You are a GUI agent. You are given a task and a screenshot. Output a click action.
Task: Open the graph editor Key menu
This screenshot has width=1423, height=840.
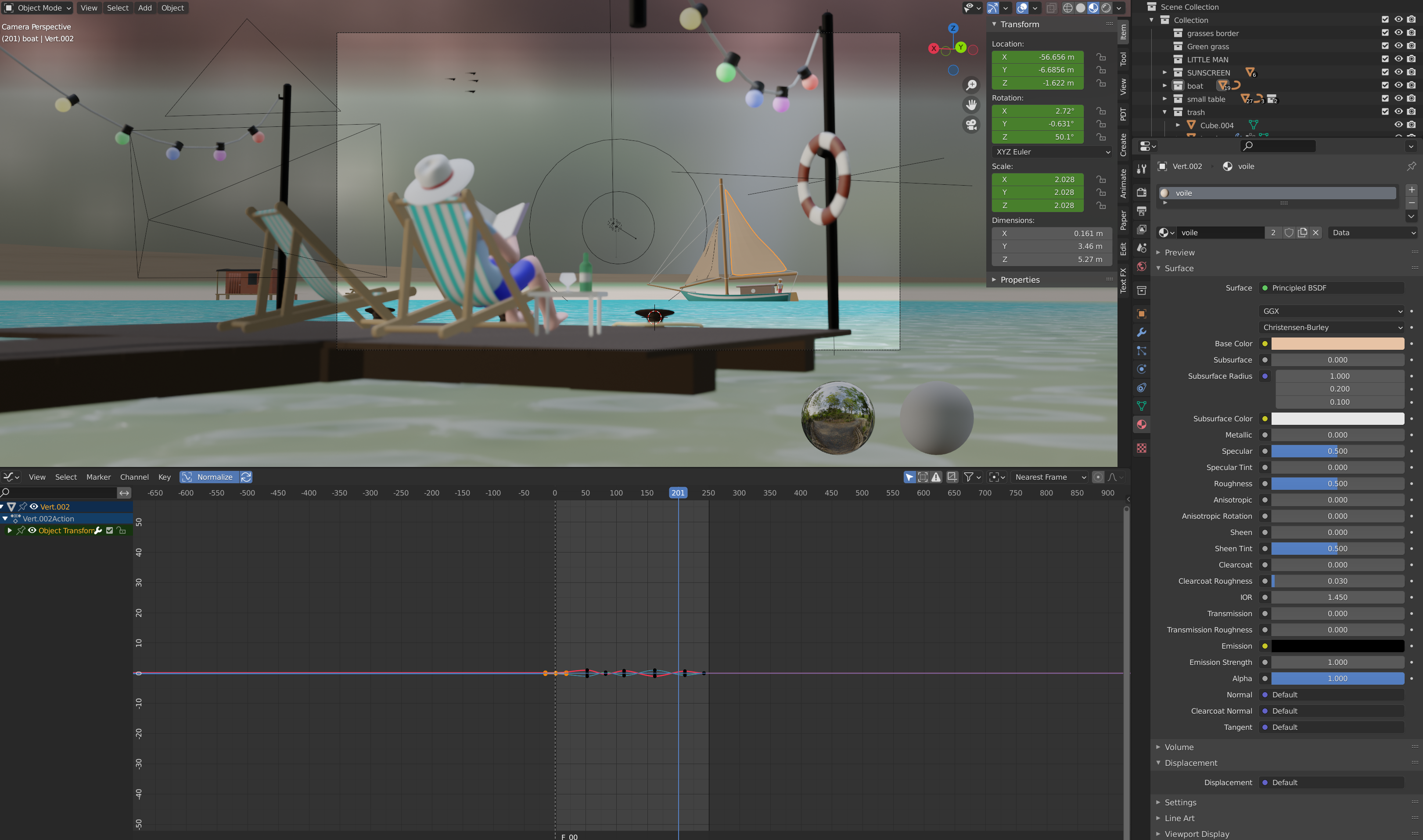click(x=164, y=477)
